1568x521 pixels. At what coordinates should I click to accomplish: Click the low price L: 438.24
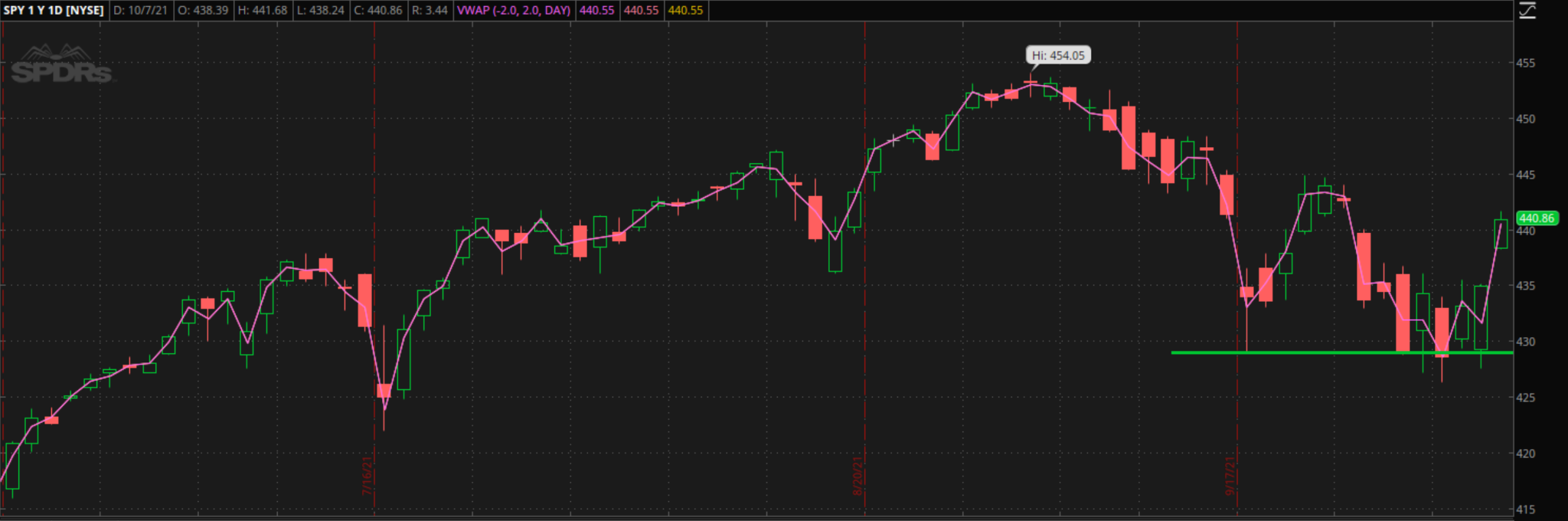click(x=320, y=11)
